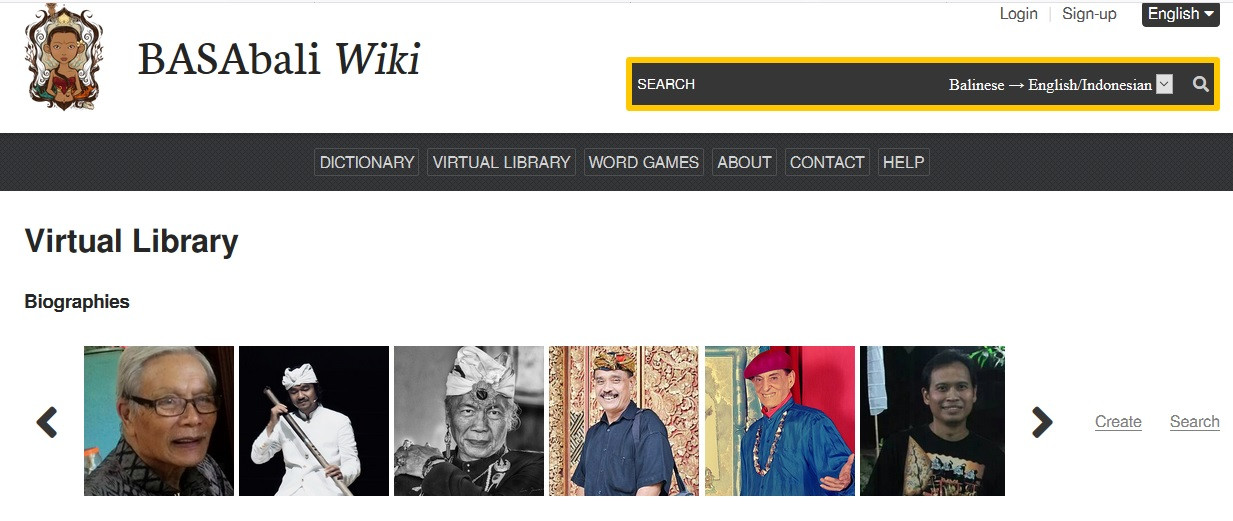The image size is (1233, 521).
Task: Select WORD GAMES in navigation bar
Action: 644,162
